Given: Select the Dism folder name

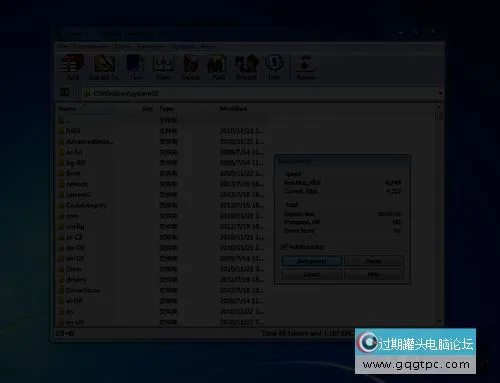Looking at the screenshot, I should click(x=73, y=269).
